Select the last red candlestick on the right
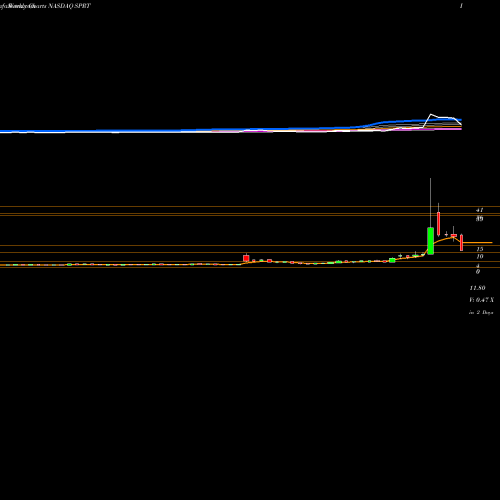 pos(462,243)
